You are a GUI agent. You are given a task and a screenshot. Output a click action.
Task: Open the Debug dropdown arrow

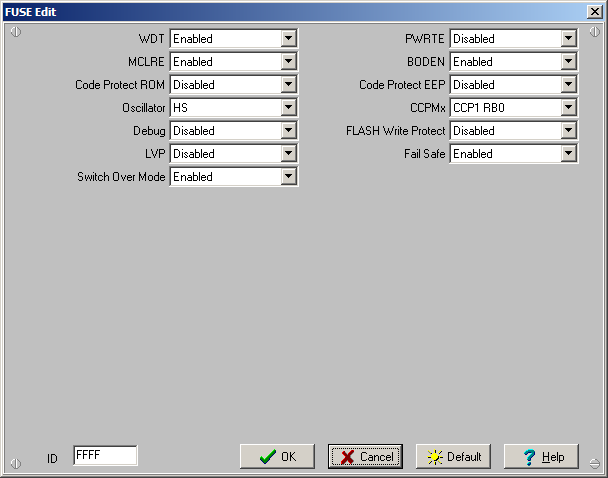point(288,131)
